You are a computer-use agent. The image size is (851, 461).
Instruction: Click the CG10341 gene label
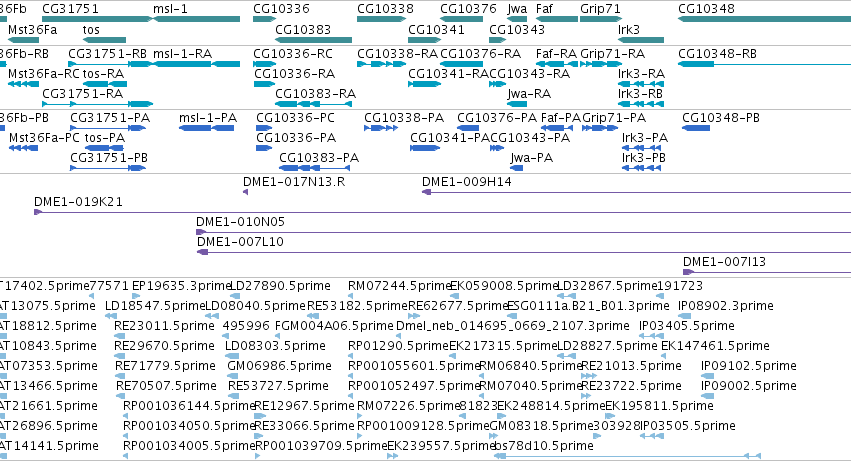(x=436, y=29)
